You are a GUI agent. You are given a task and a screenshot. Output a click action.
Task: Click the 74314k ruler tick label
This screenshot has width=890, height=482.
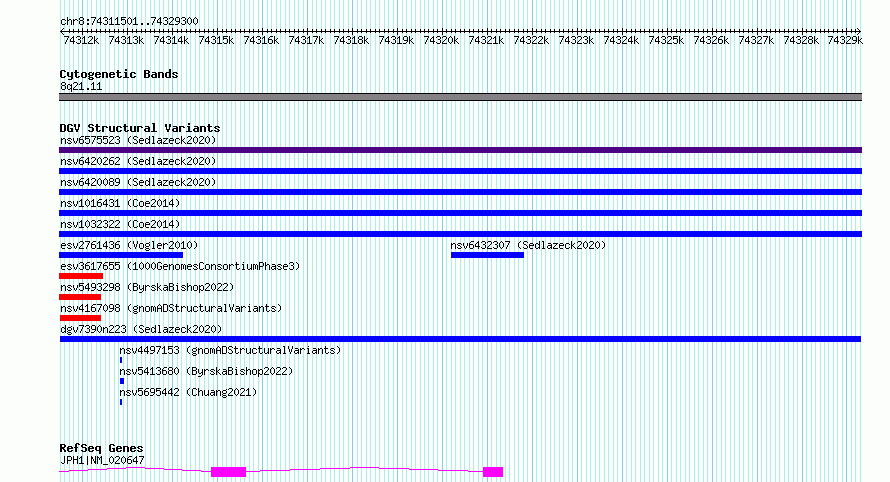171,40
